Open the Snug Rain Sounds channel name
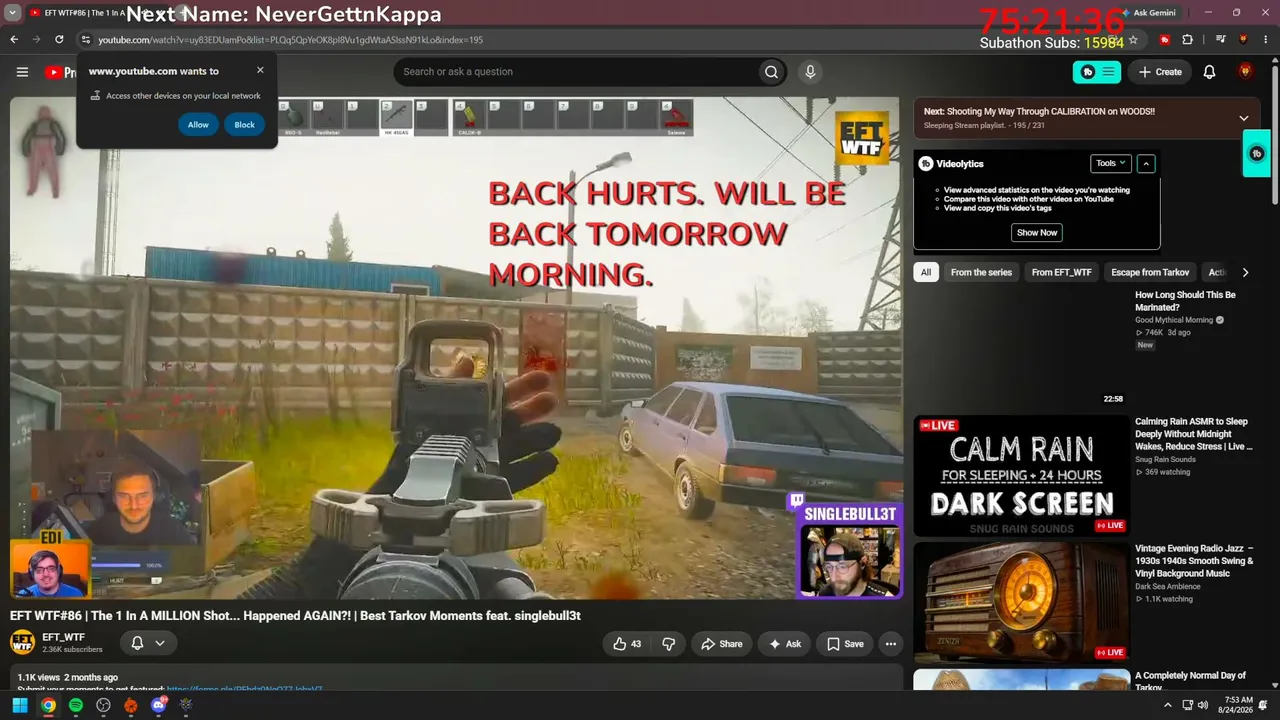Viewport: 1280px width, 720px height. 1165,460
